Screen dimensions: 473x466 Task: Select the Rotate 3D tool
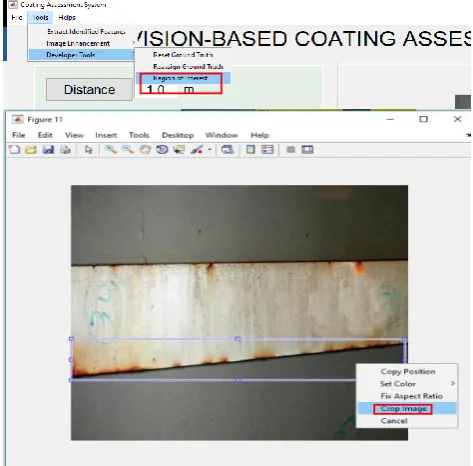pos(162,150)
